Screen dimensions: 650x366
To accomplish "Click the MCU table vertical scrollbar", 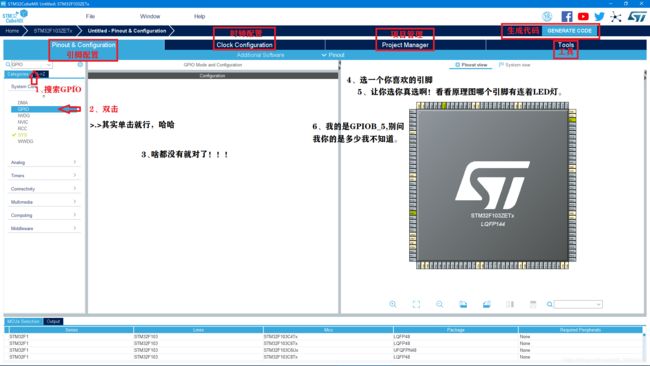I will (644, 344).
